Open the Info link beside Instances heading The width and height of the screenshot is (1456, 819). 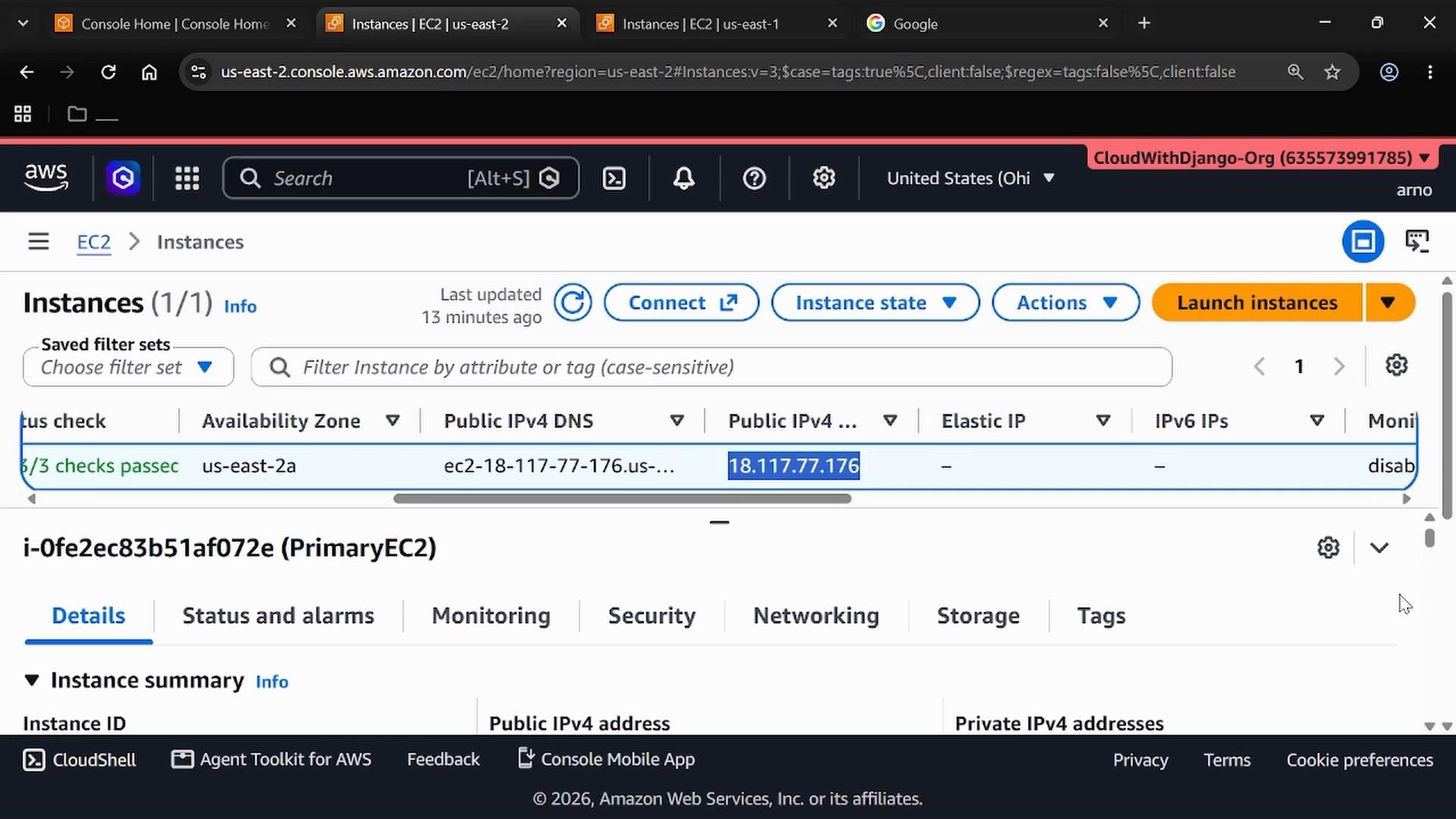coord(240,306)
